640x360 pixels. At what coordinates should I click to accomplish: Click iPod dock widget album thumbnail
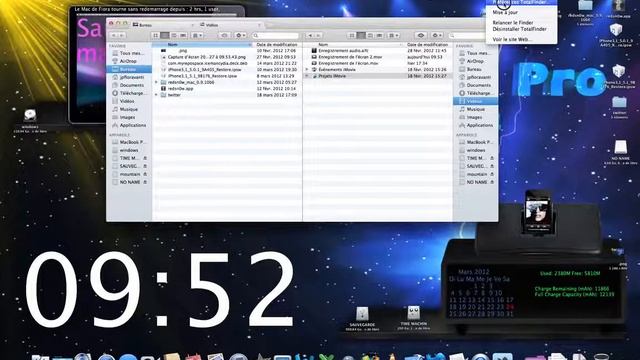[538, 210]
